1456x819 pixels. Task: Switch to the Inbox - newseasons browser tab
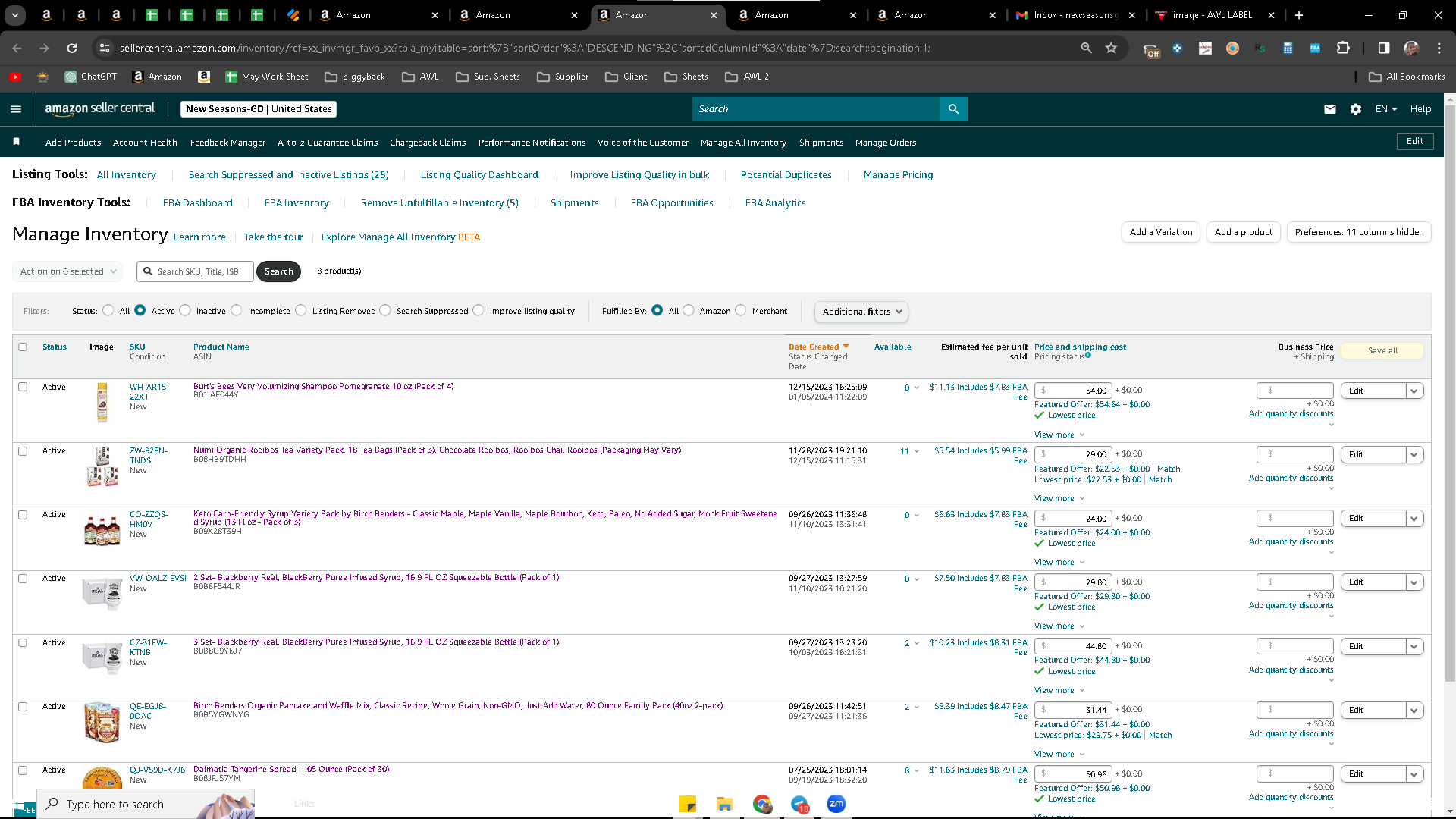coord(1077,15)
